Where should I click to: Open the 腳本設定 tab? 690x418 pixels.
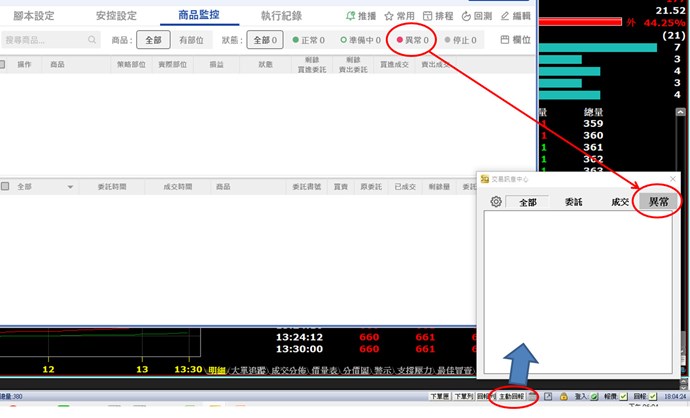[33, 16]
